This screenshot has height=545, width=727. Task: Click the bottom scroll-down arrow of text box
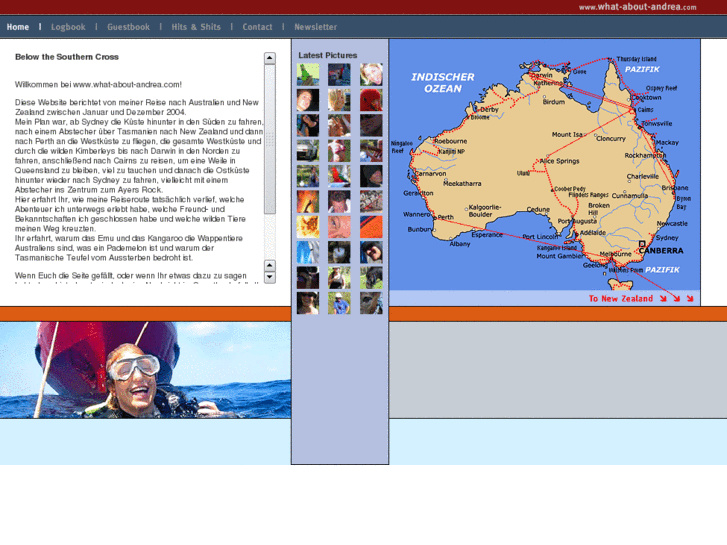(x=270, y=277)
